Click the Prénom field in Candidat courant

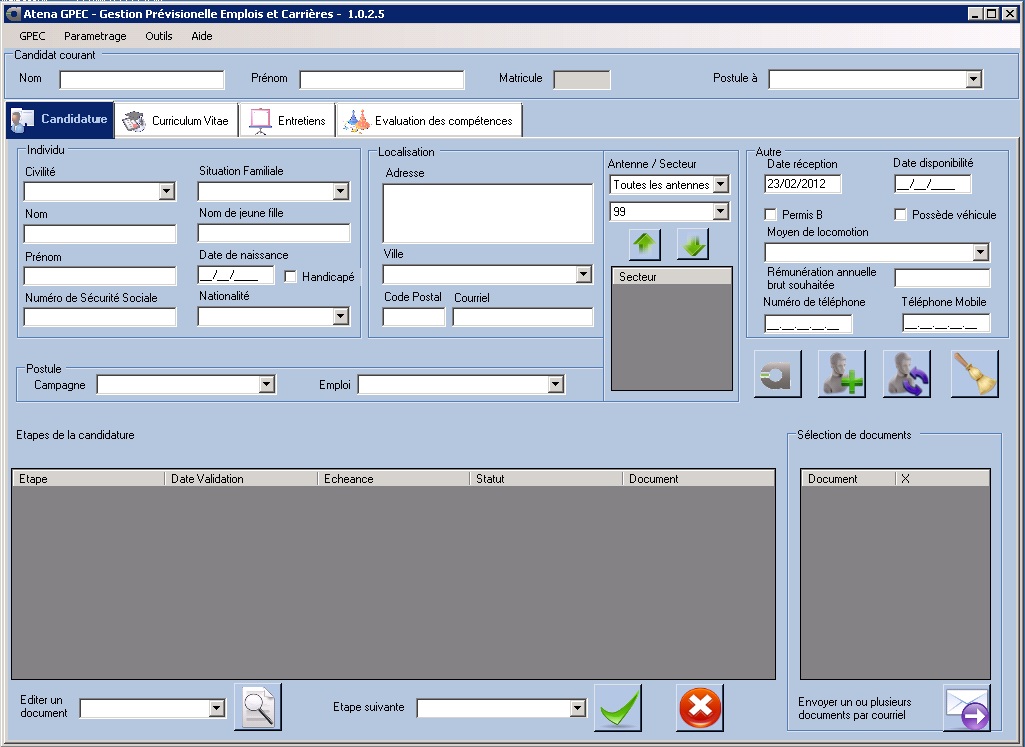pos(382,80)
